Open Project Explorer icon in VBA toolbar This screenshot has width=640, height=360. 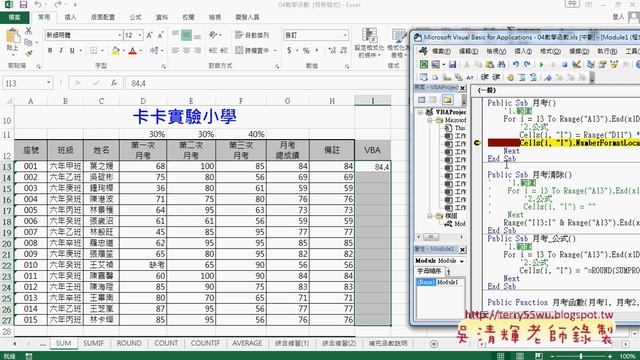pos(591,64)
